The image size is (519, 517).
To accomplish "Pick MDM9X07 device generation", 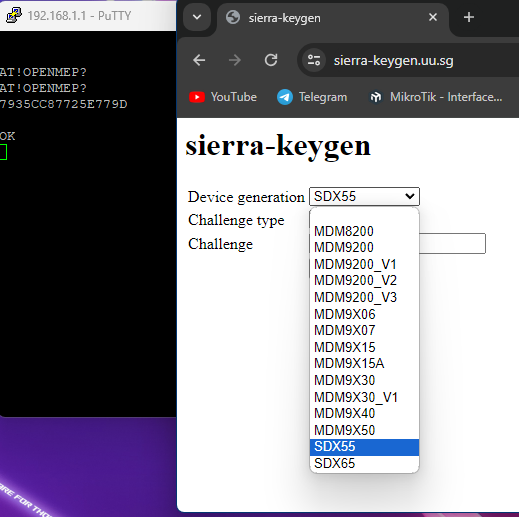I will point(364,330).
